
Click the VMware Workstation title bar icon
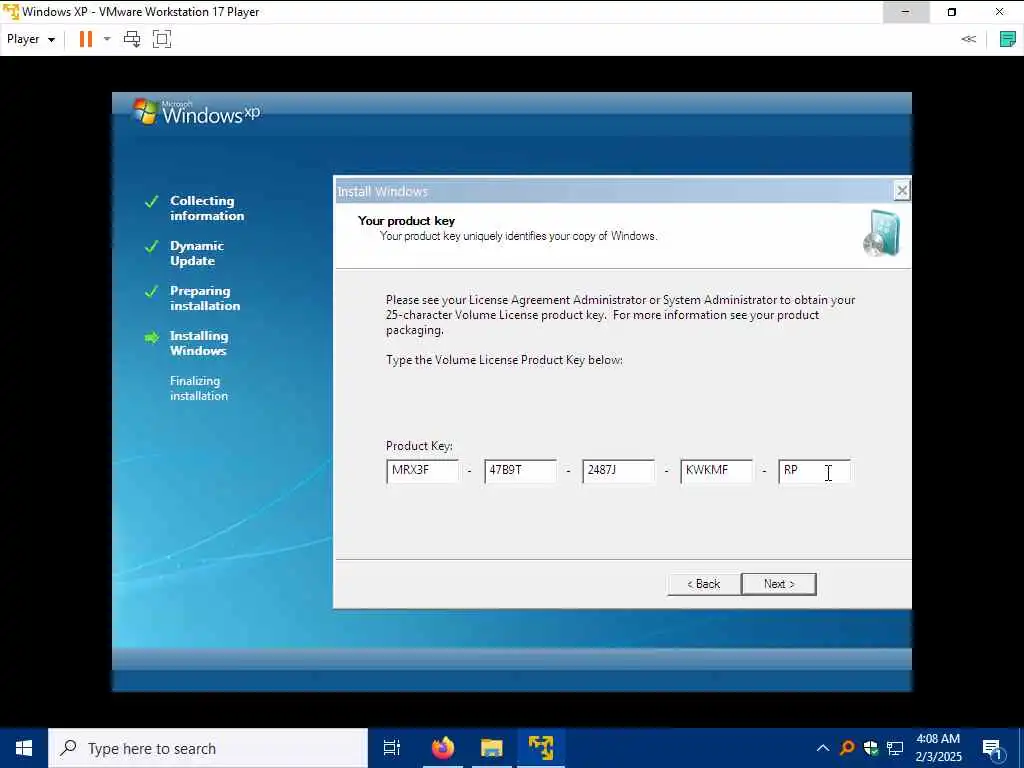pyautogui.click(x=11, y=12)
